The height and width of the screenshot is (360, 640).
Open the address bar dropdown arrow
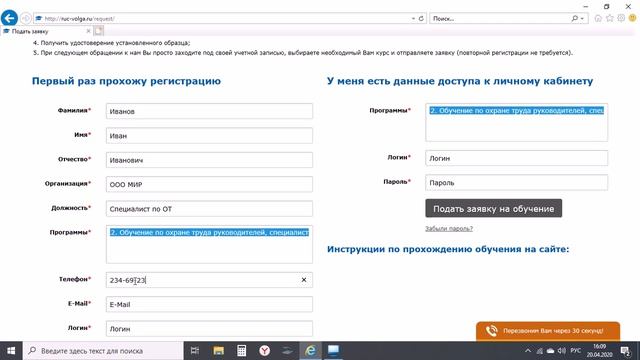click(413, 18)
